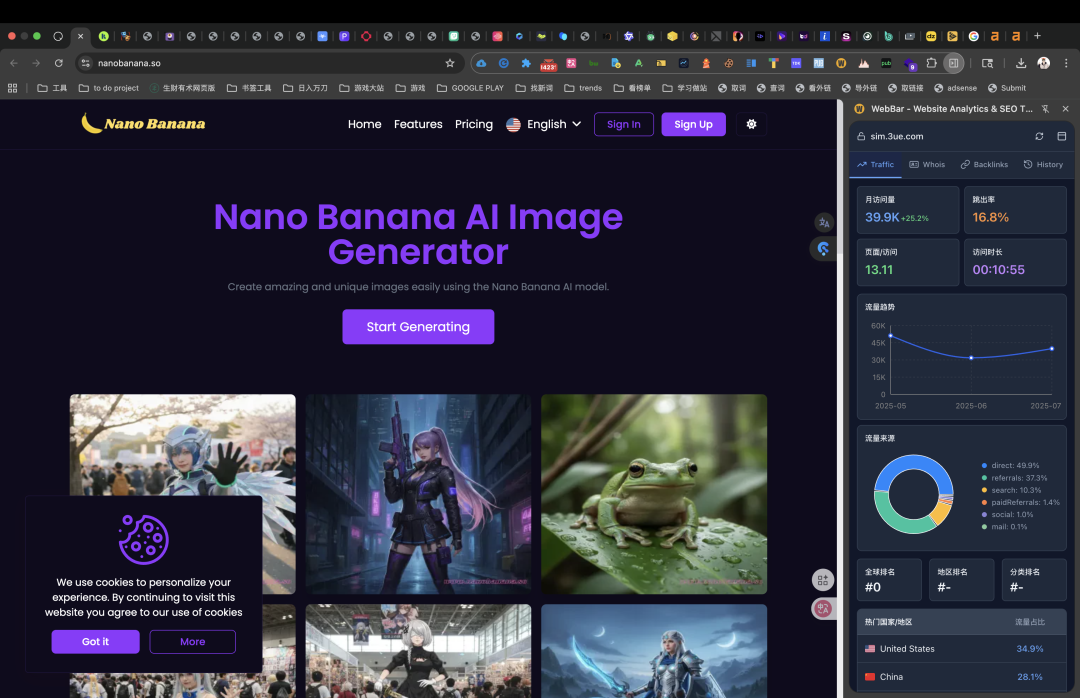Open the to do project bookmarks folder

coord(109,88)
